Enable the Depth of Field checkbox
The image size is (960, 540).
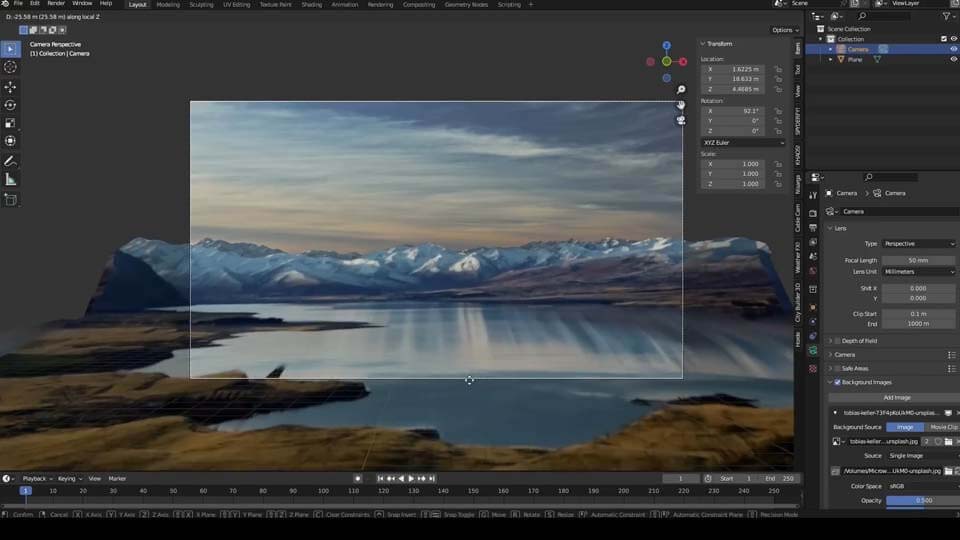[x=837, y=341]
